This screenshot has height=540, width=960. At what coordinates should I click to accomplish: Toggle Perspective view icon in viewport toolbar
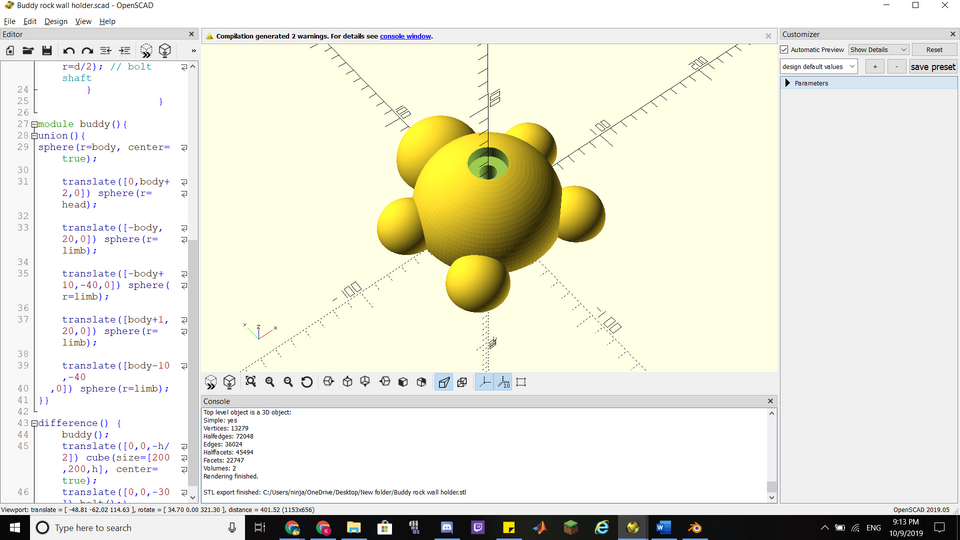pos(444,382)
